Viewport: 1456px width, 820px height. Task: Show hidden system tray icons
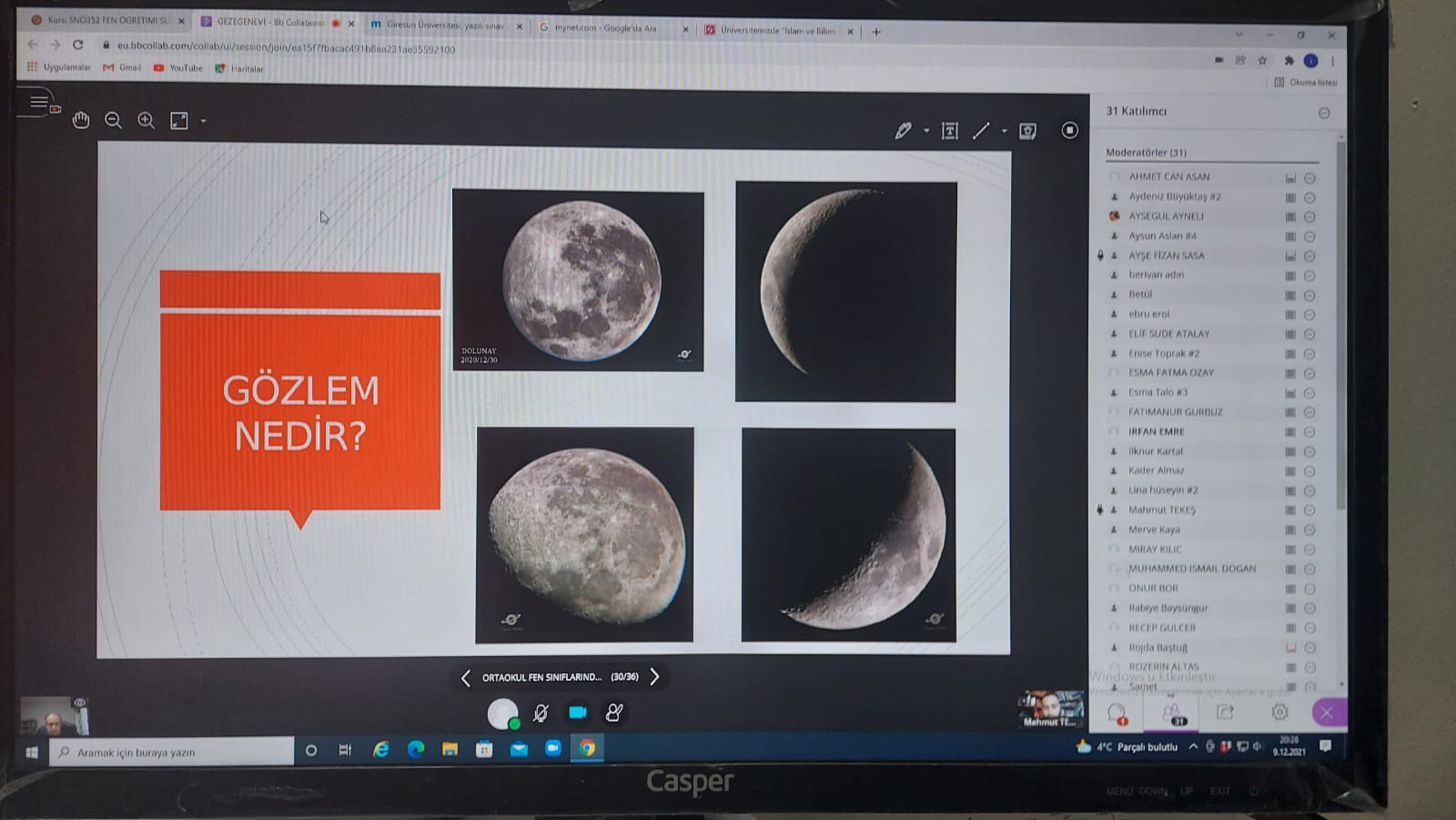[1193, 747]
